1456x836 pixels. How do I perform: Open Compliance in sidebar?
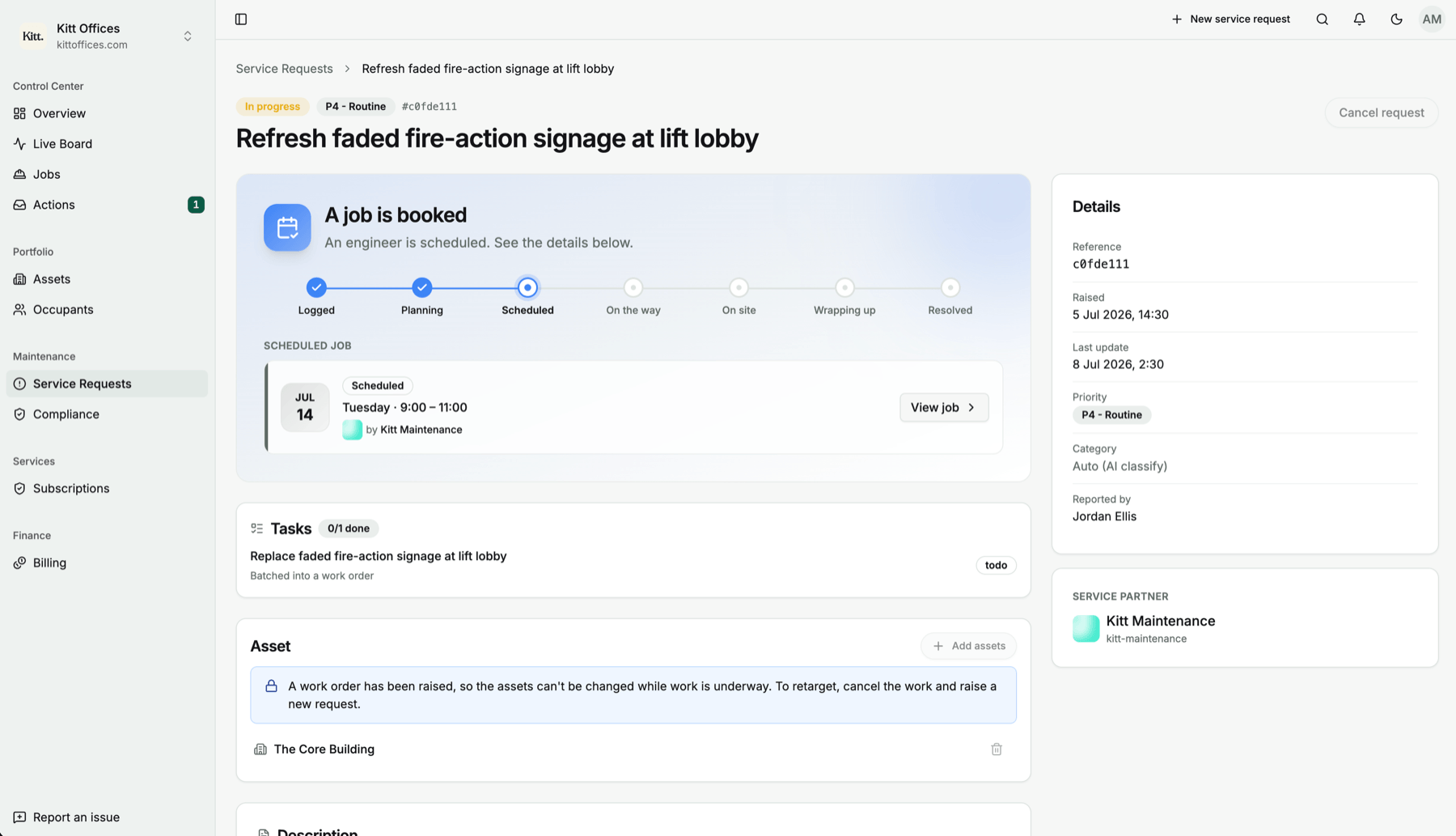[x=107, y=414]
